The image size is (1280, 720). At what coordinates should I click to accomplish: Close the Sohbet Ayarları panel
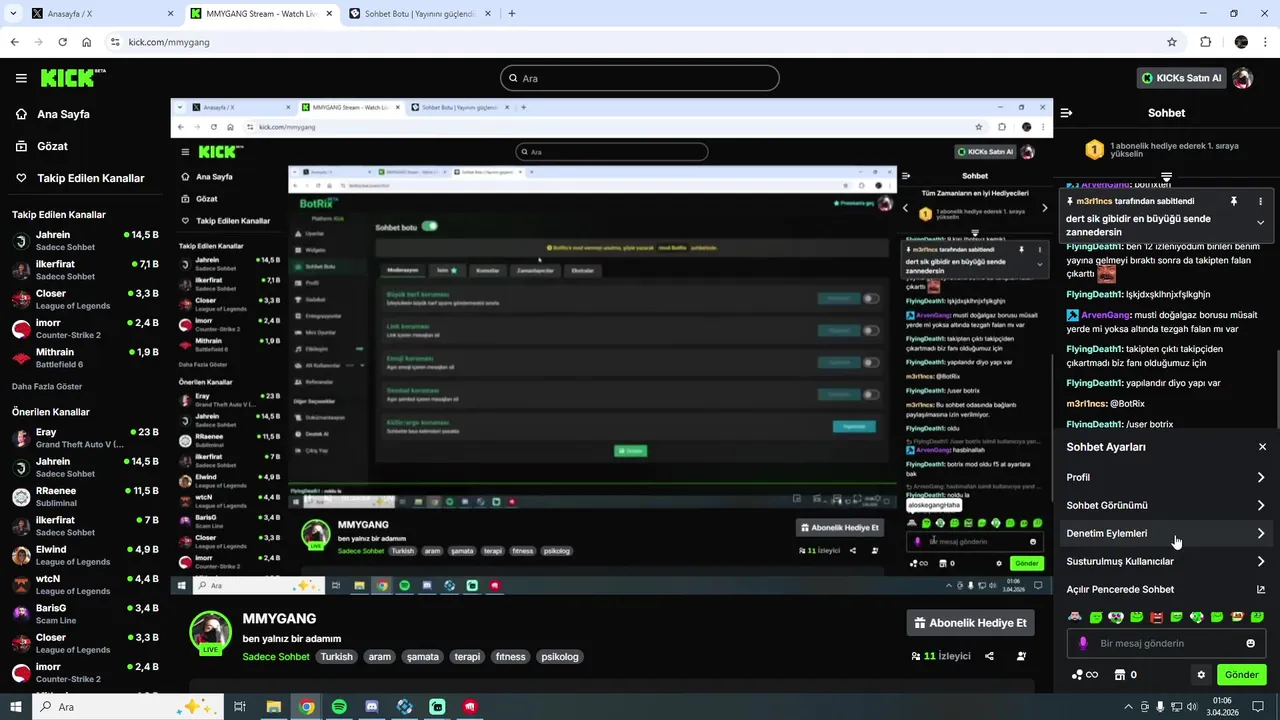pos(1262,447)
